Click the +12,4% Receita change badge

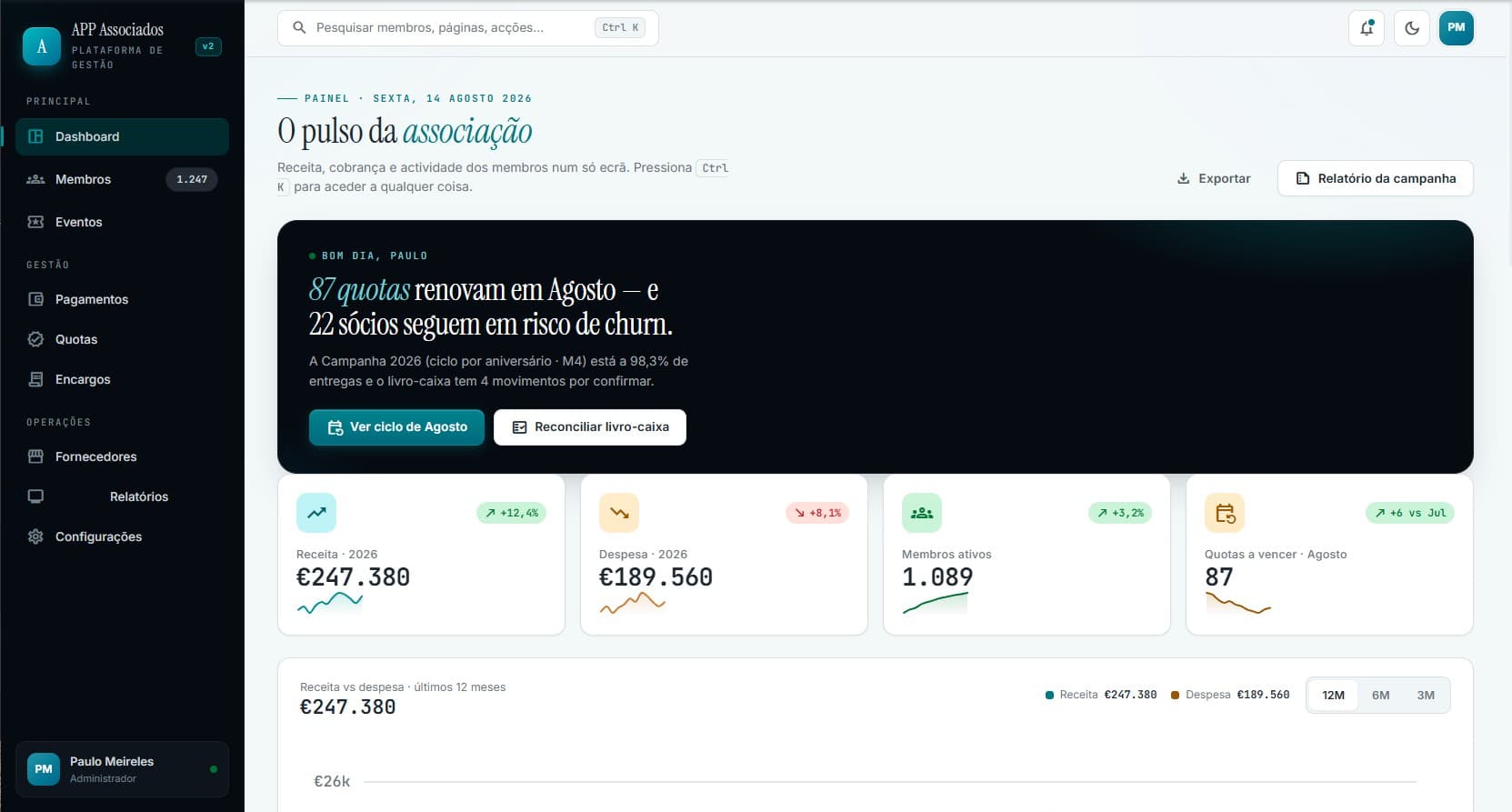[x=511, y=513]
